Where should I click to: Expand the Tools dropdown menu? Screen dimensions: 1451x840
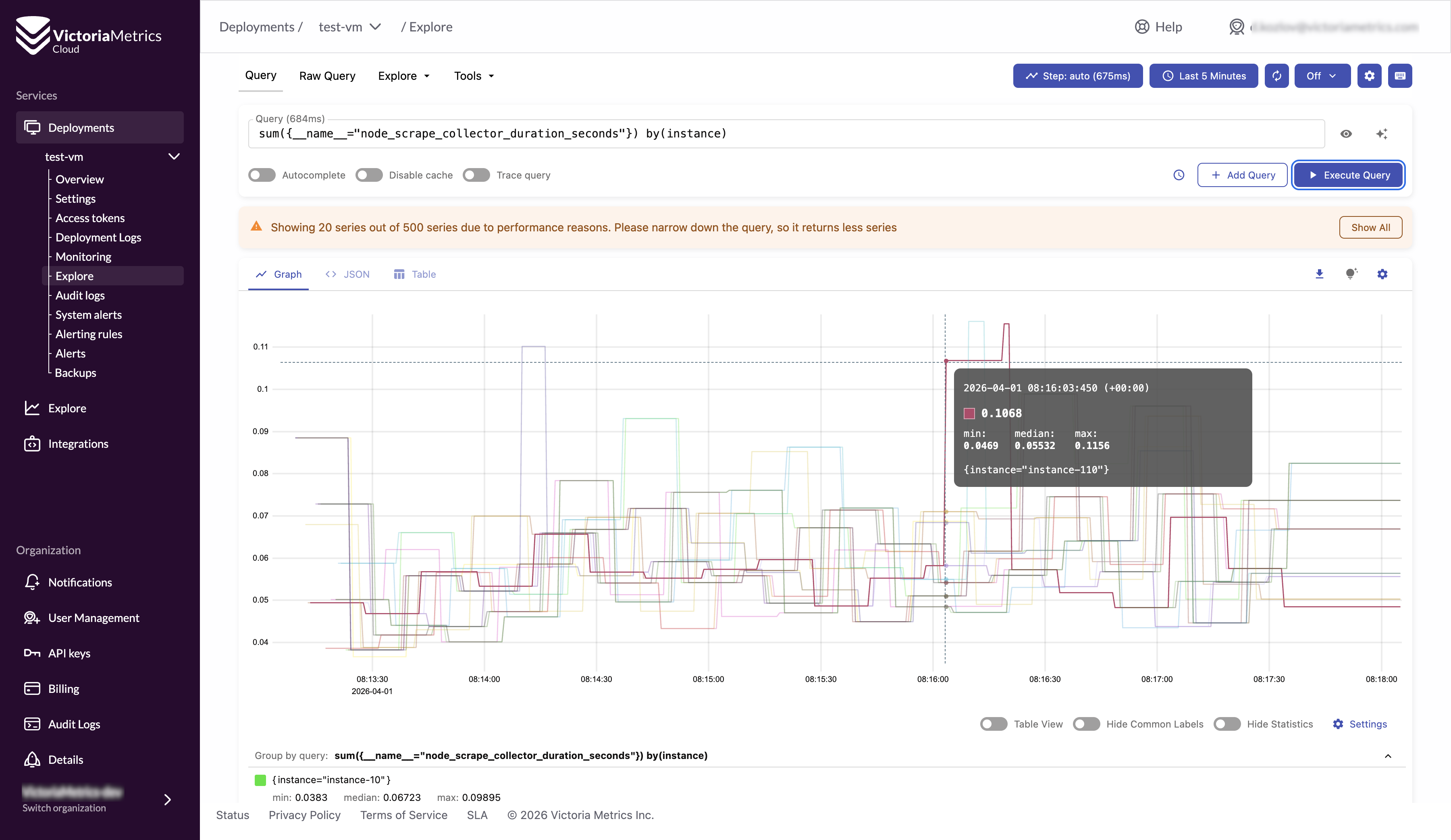[x=473, y=76]
